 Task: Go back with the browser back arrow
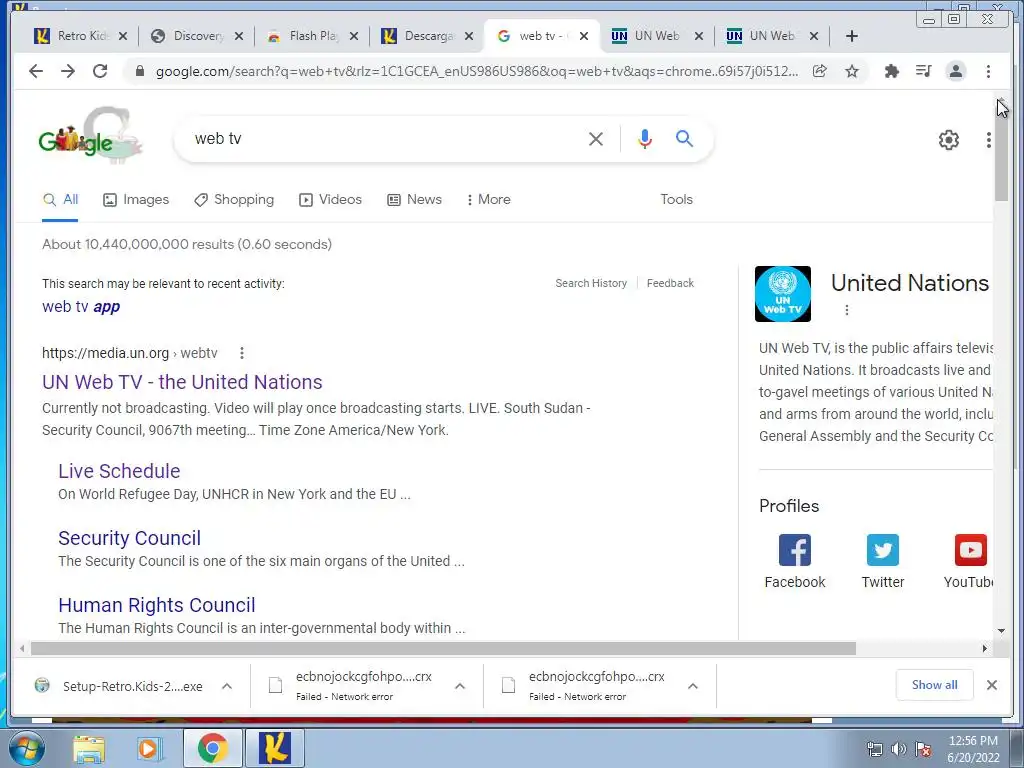[36, 71]
